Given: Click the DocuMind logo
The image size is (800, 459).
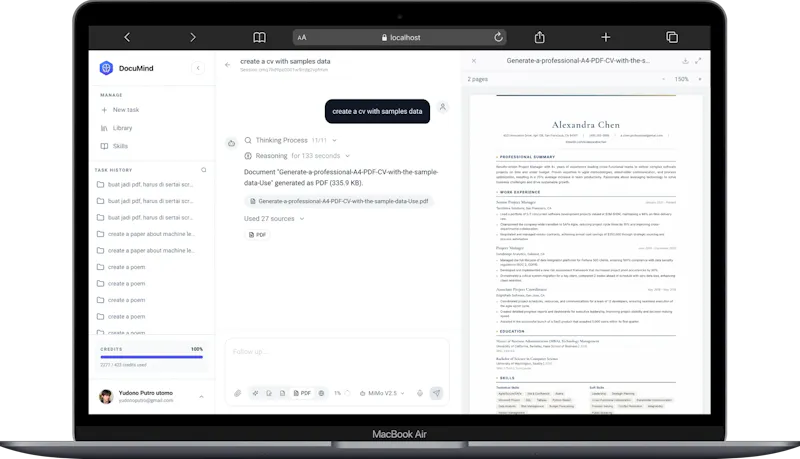Looking at the screenshot, I should [106, 68].
